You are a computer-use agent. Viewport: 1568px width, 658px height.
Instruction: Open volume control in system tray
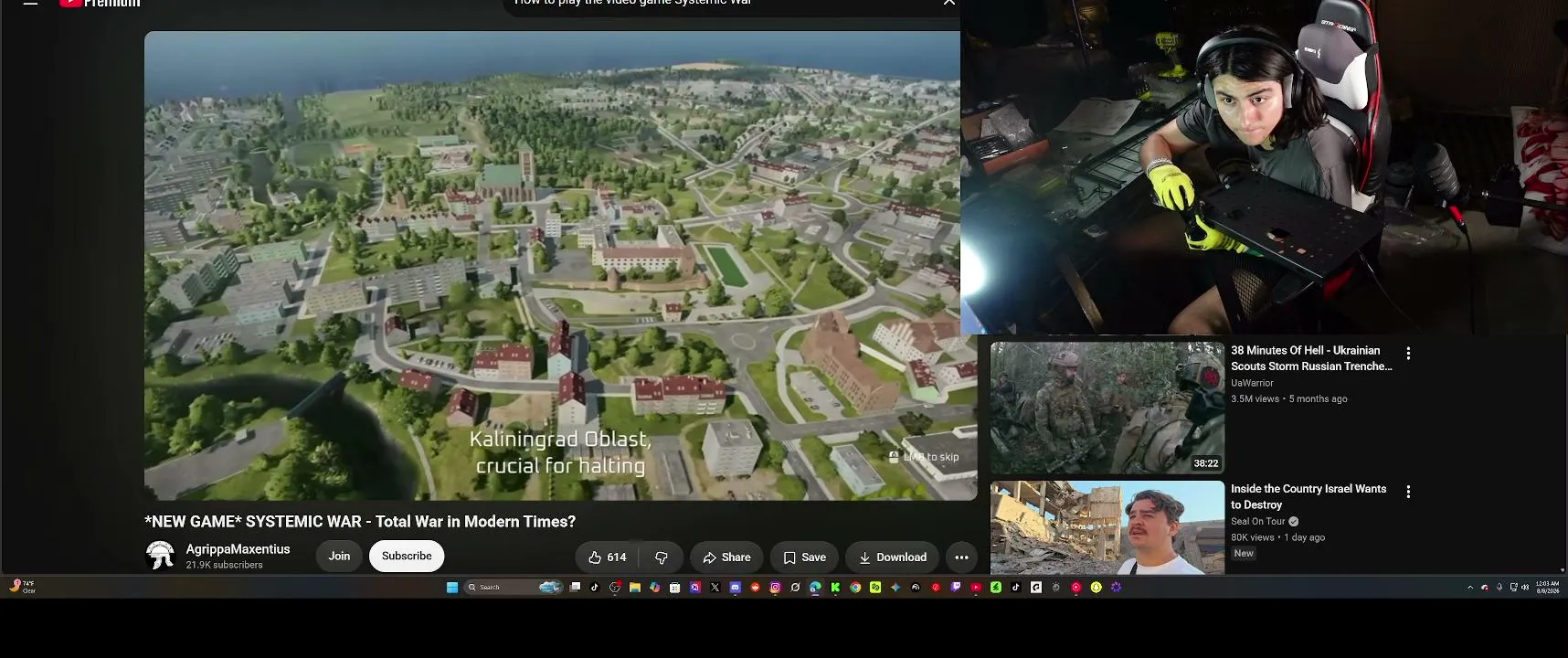(1525, 588)
